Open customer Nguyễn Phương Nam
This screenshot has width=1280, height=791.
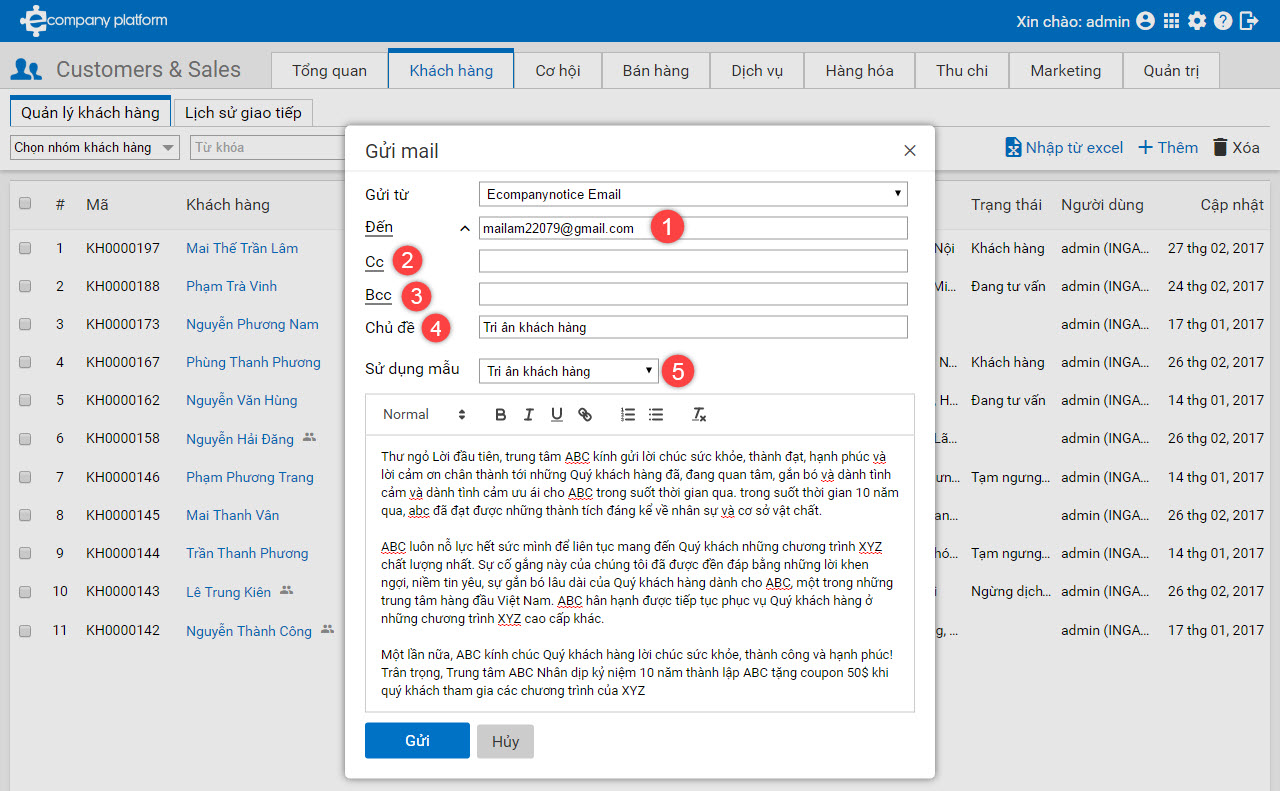[x=252, y=324]
